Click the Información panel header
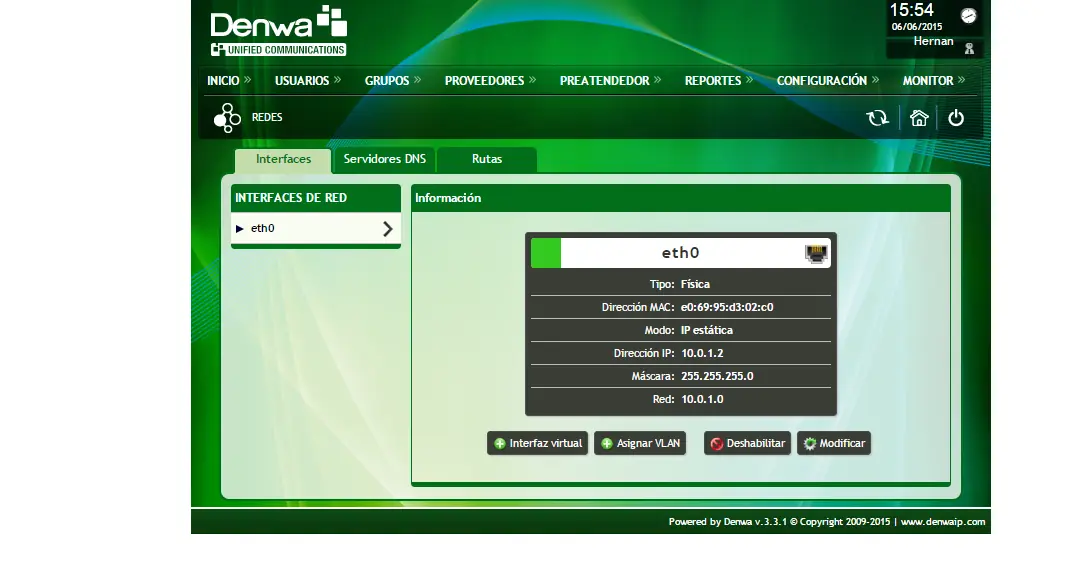This screenshot has height=569, width=1072. coord(680,198)
